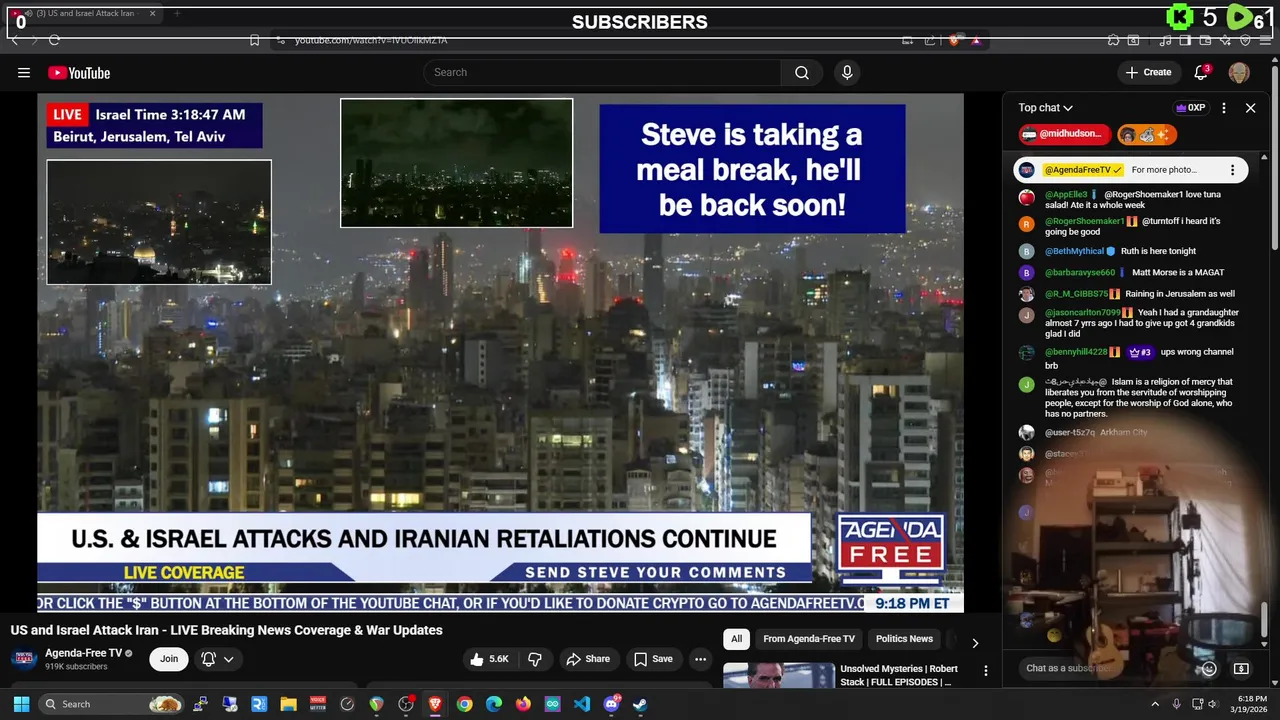Image resolution: width=1280 pixels, height=720 pixels.
Task: Open menu for Unsolved Mysteries video
Action: click(x=985, y=671)
